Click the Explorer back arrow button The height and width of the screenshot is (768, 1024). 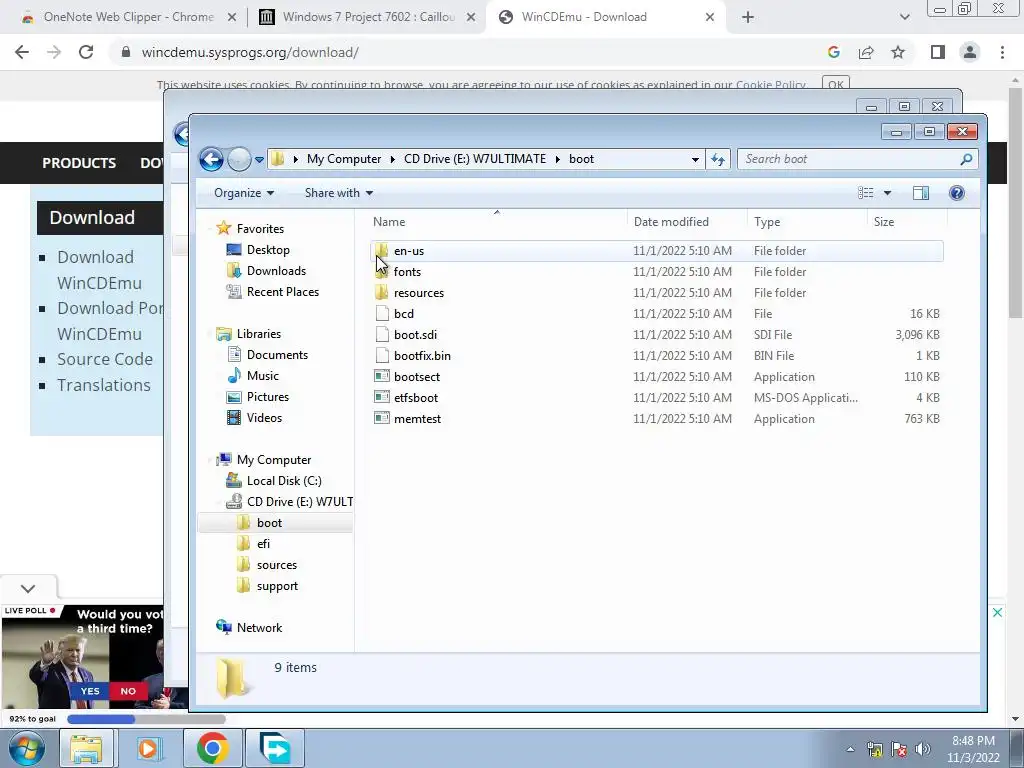[211, 159]
